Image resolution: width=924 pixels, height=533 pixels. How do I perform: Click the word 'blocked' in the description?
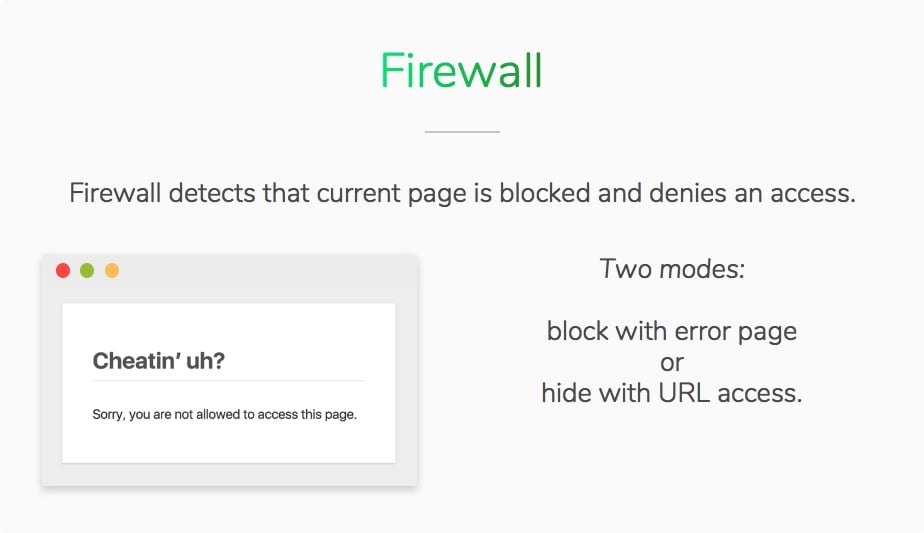(544, 193)
